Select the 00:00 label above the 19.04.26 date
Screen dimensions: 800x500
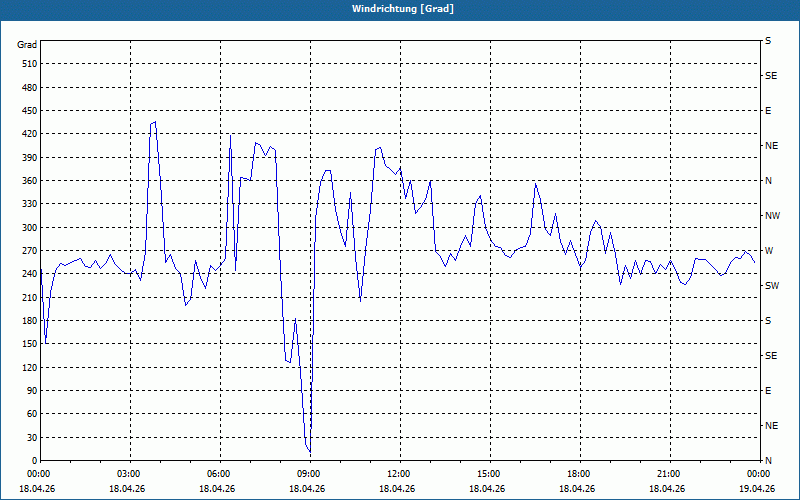(x=760, y=474)
